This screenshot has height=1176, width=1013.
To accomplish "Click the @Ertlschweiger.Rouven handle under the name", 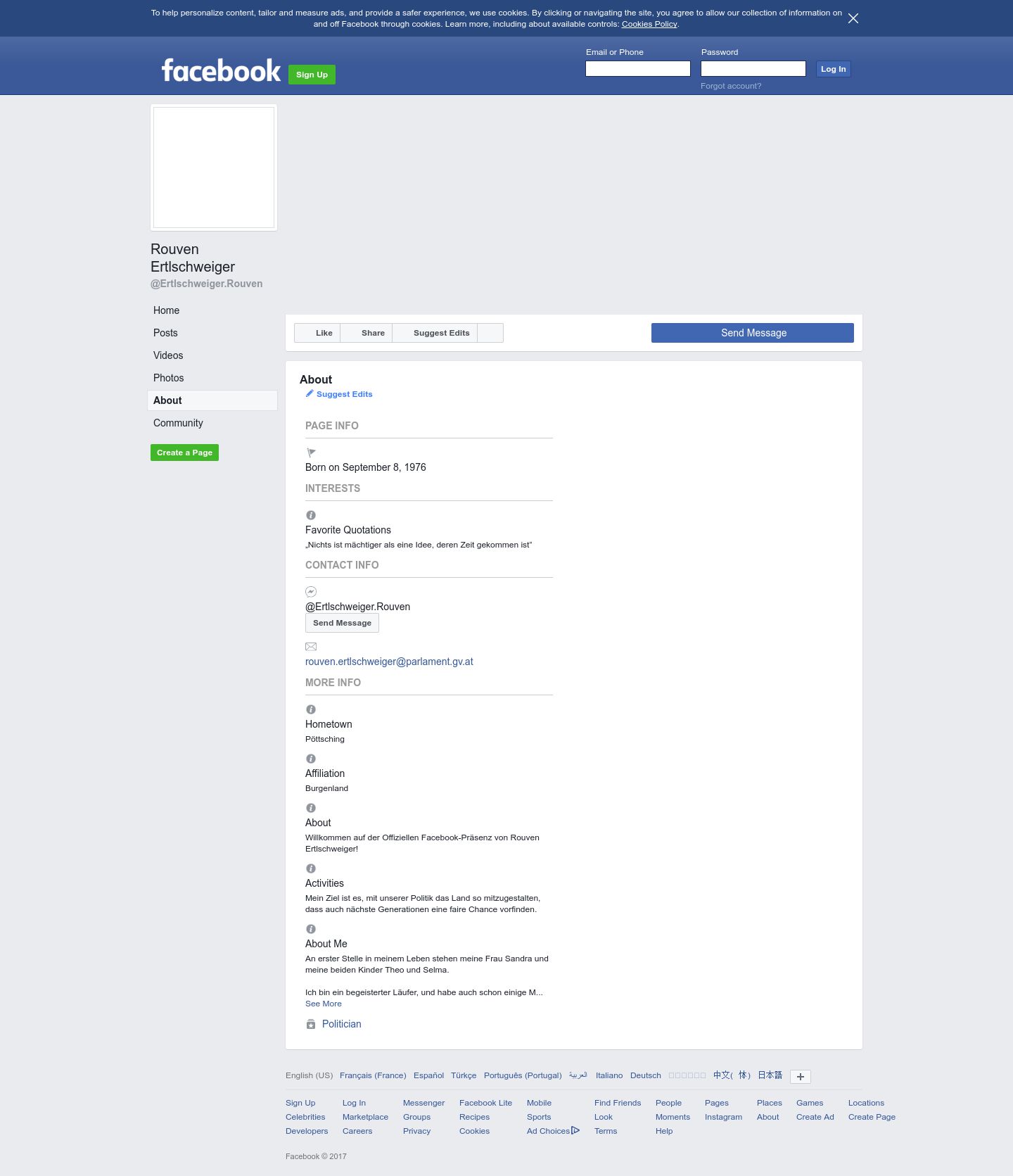I will (x=206, y=284).
